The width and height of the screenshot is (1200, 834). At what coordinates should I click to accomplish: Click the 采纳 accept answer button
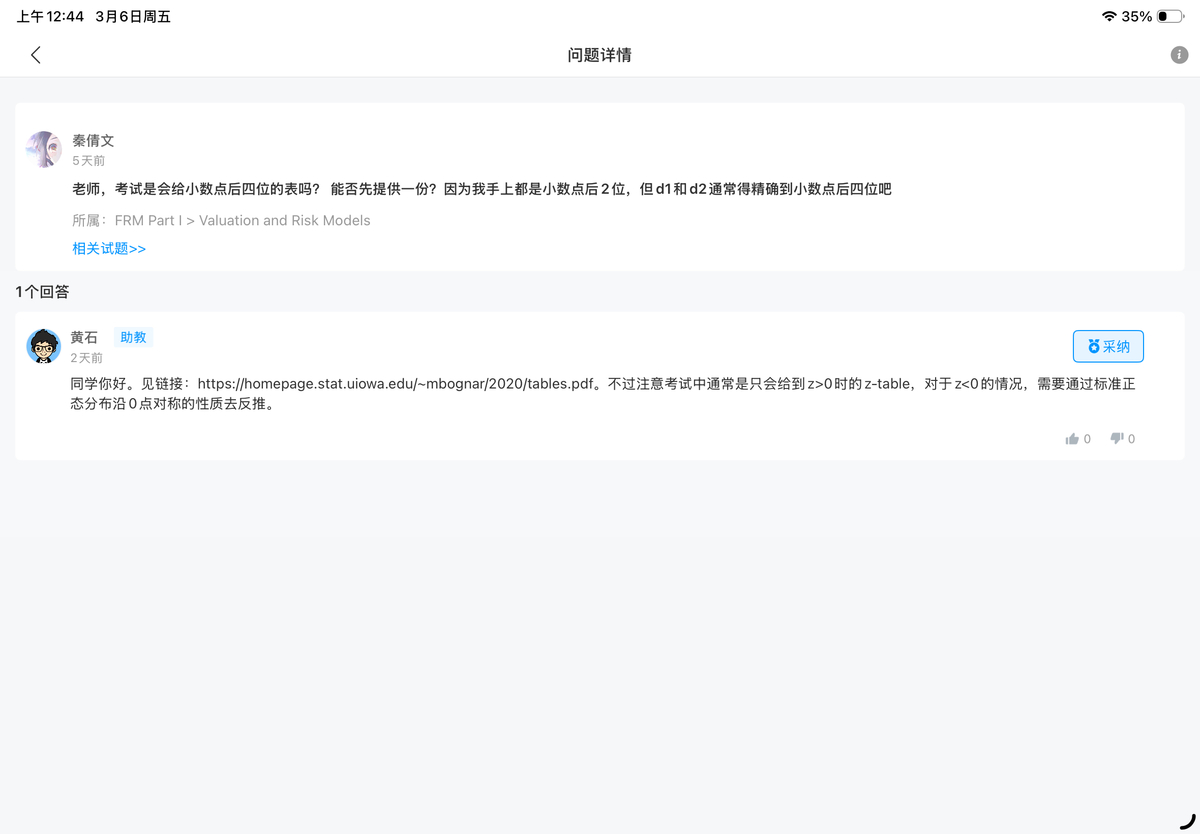[x=1108, y=346]
